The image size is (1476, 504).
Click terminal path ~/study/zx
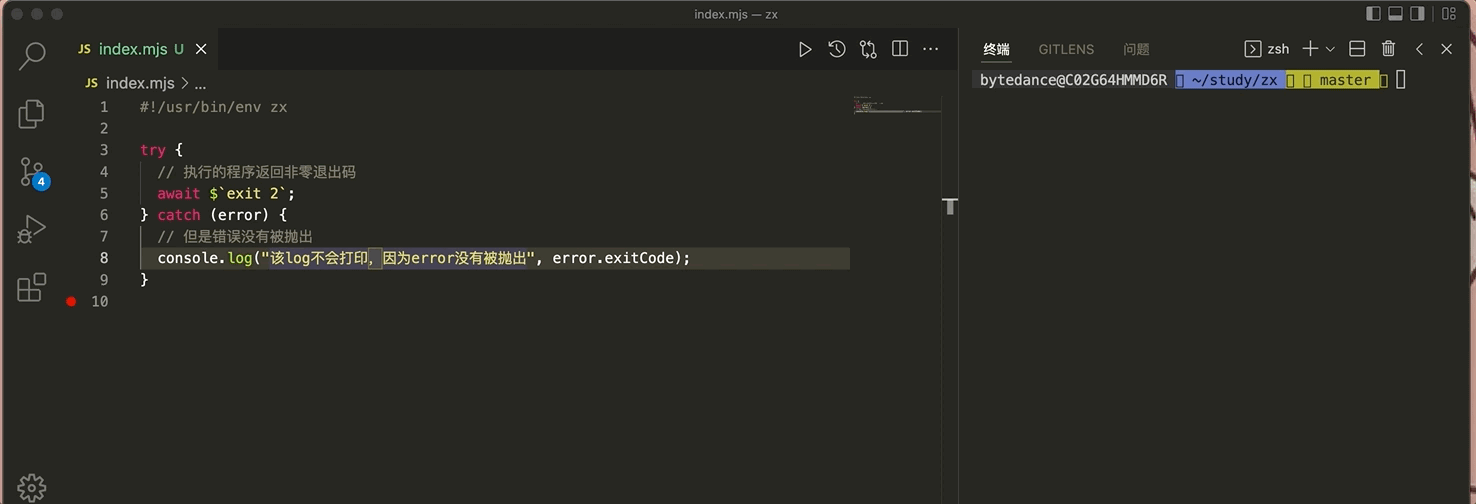(1235, 80)
